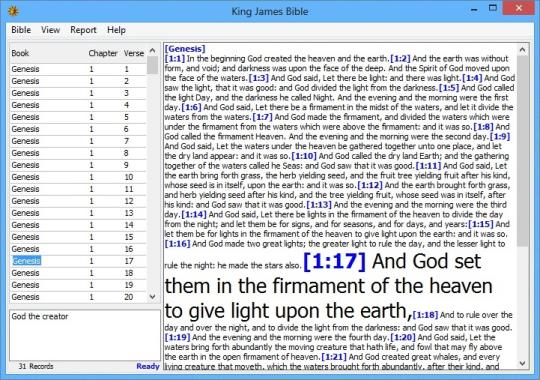Viewport: 540px width, 380px height.
Task: Select the Genesis 1 verse 15 row
Action: (x=78, y=237)
